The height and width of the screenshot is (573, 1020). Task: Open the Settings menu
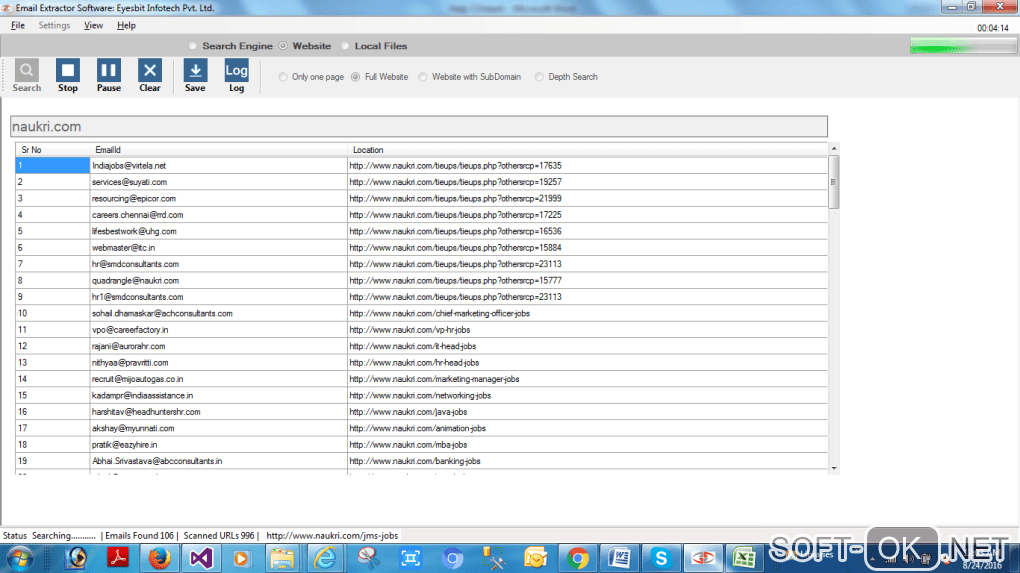[54, 25]
